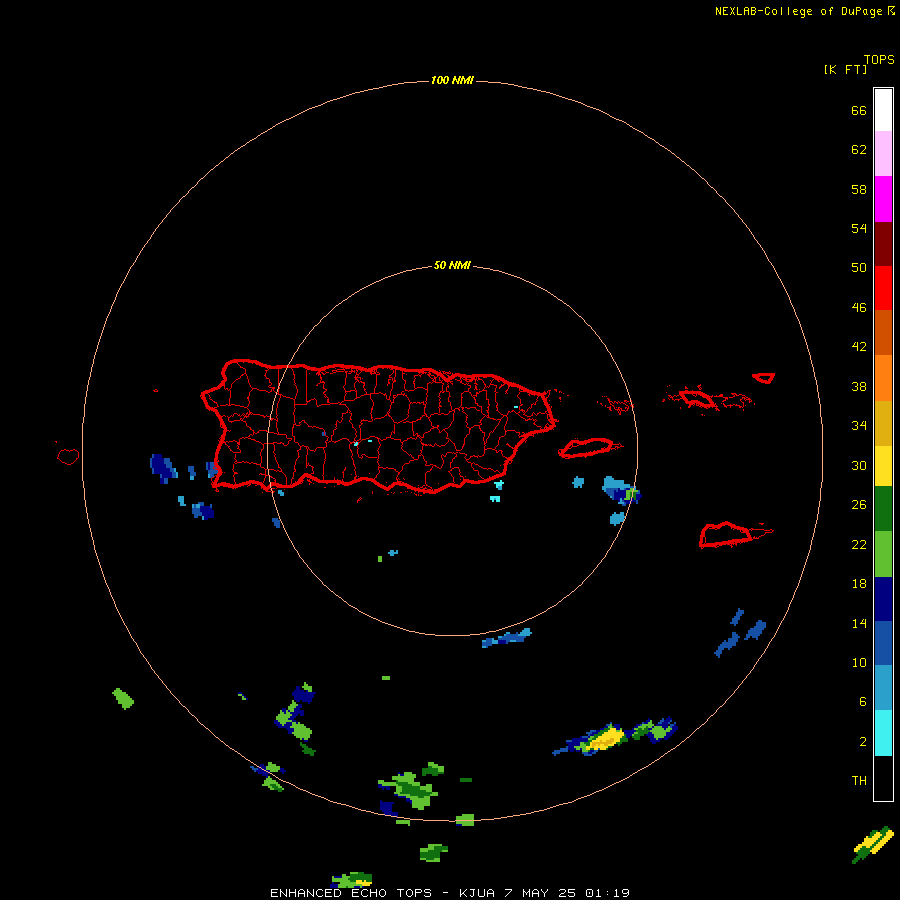The height and width of the screenshot is (900, 900).
Task: Click the legend value 46
Action: click(859, 308)
